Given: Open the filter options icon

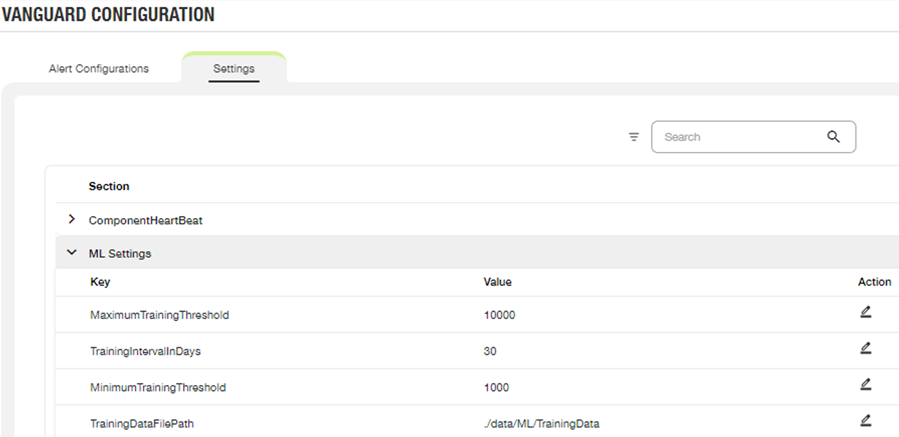Looking at the screenshot, I should tap(634, 137).
